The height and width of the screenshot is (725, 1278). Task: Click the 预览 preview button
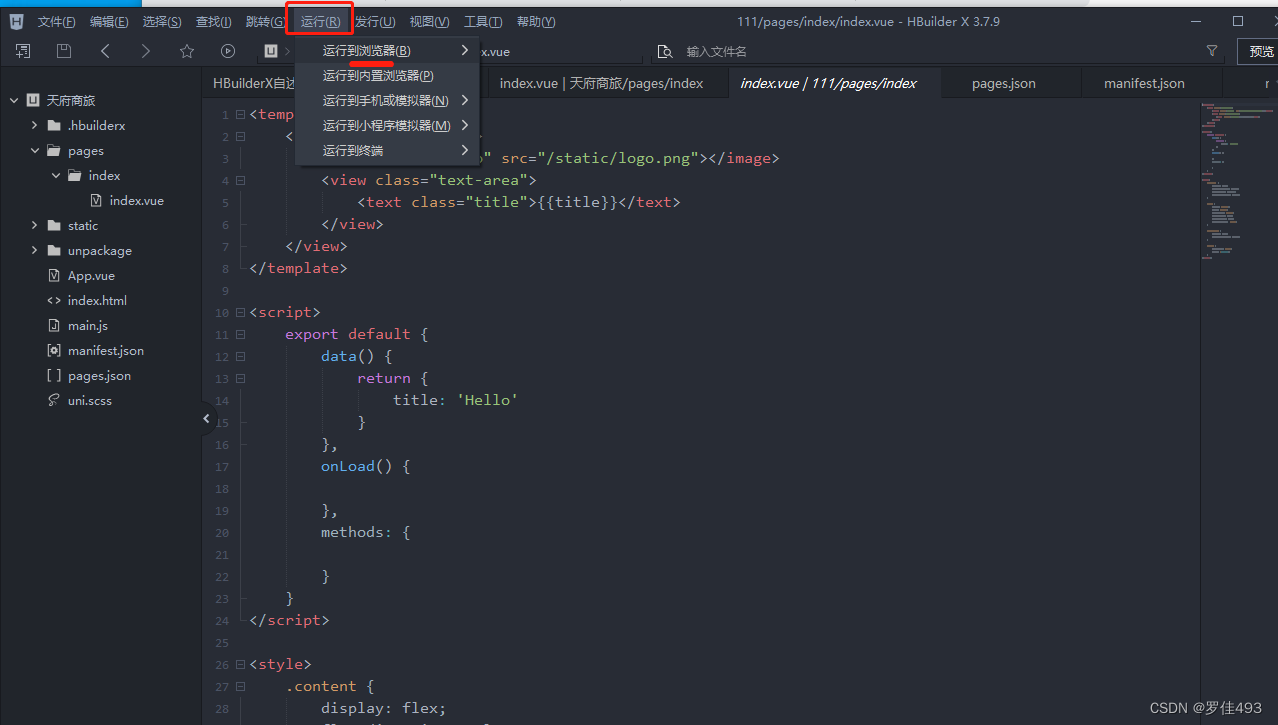[1260, 52]
